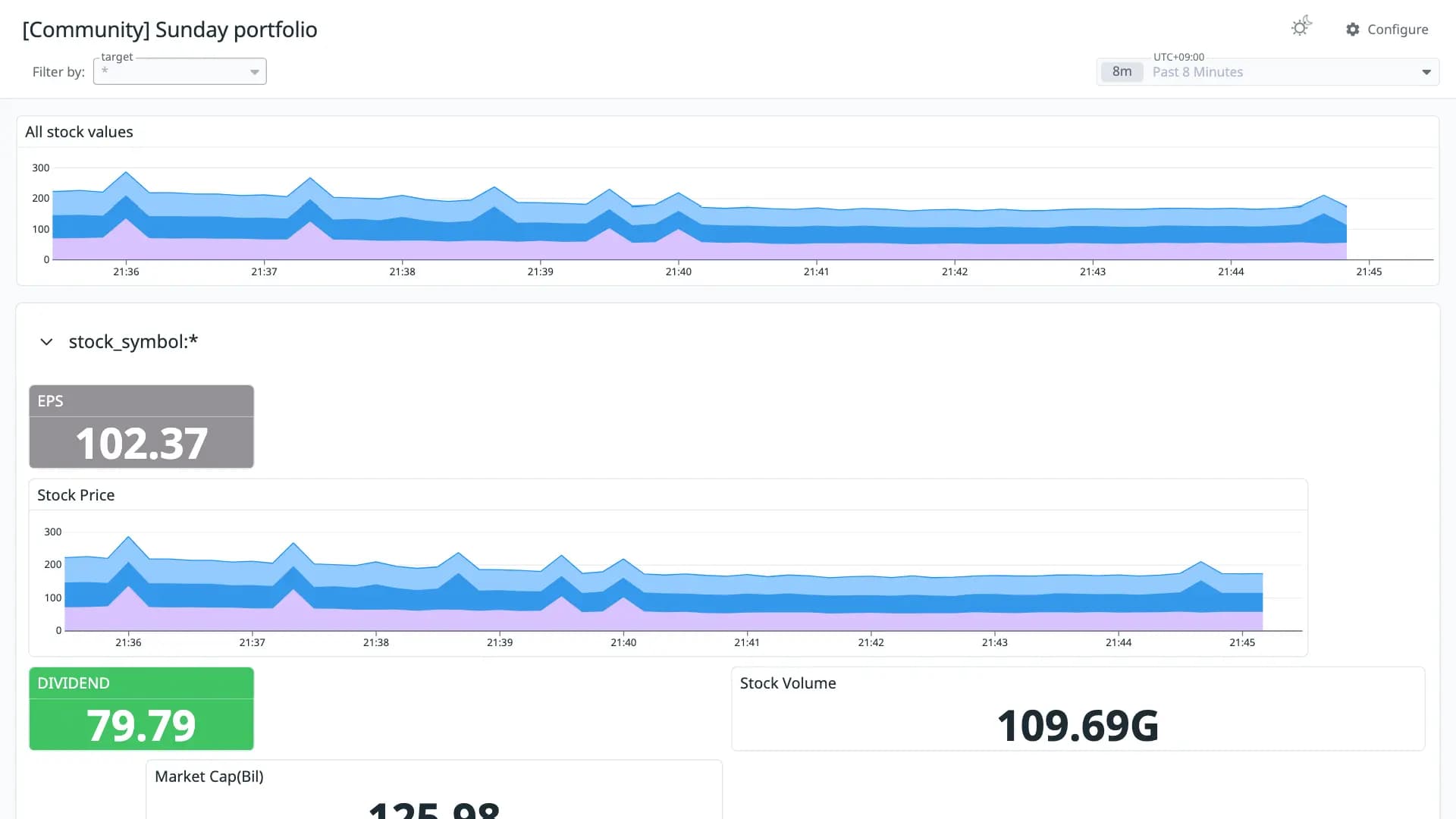Click the 21:45 tick in Stock Price chart
The width and height of the screenshot is (1456, 819).
[x=1242, y=642]
